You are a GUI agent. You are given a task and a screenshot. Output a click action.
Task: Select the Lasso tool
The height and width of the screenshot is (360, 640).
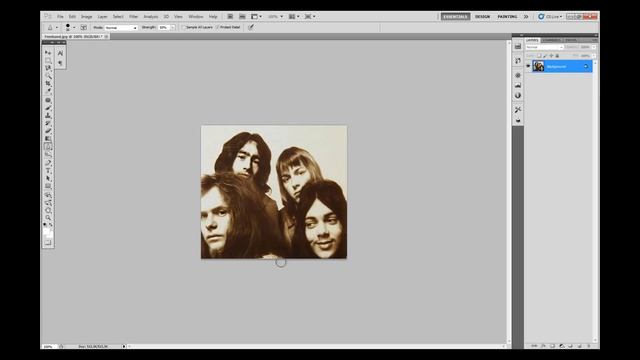pos(48,68)
